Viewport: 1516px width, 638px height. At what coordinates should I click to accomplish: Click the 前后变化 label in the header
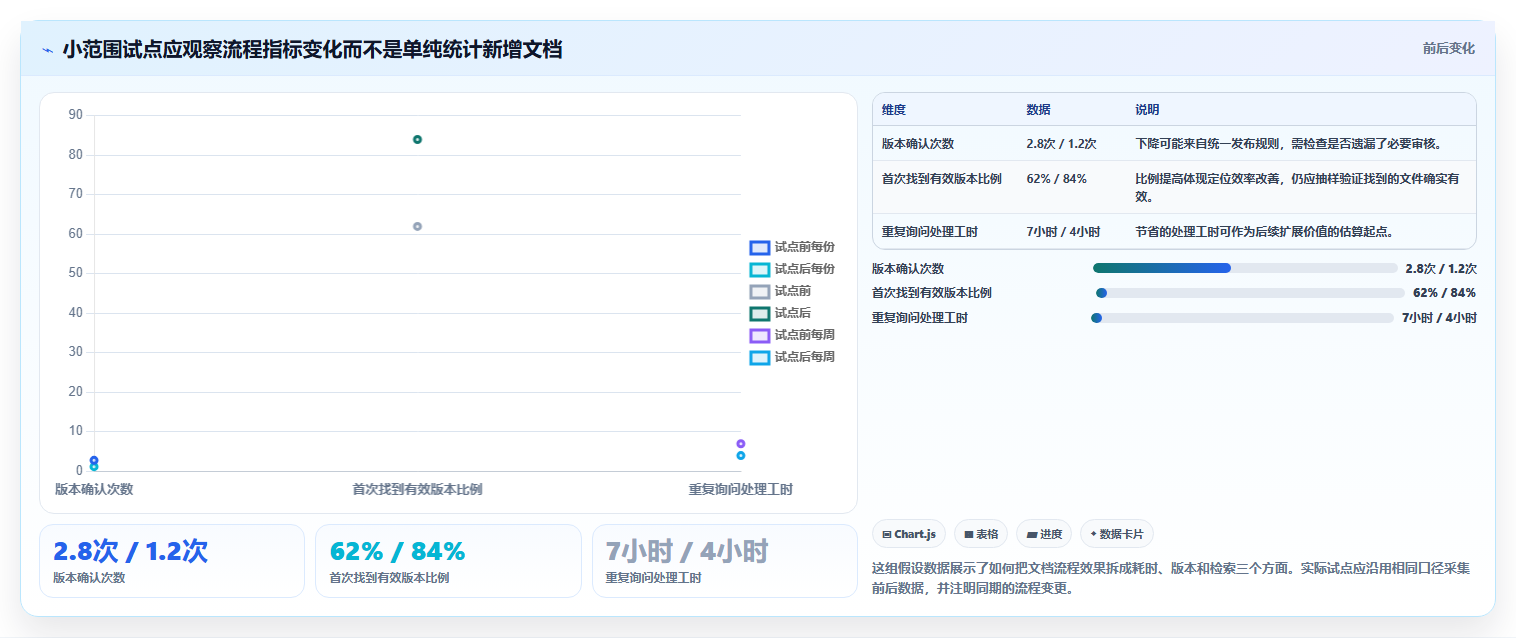1448,48
